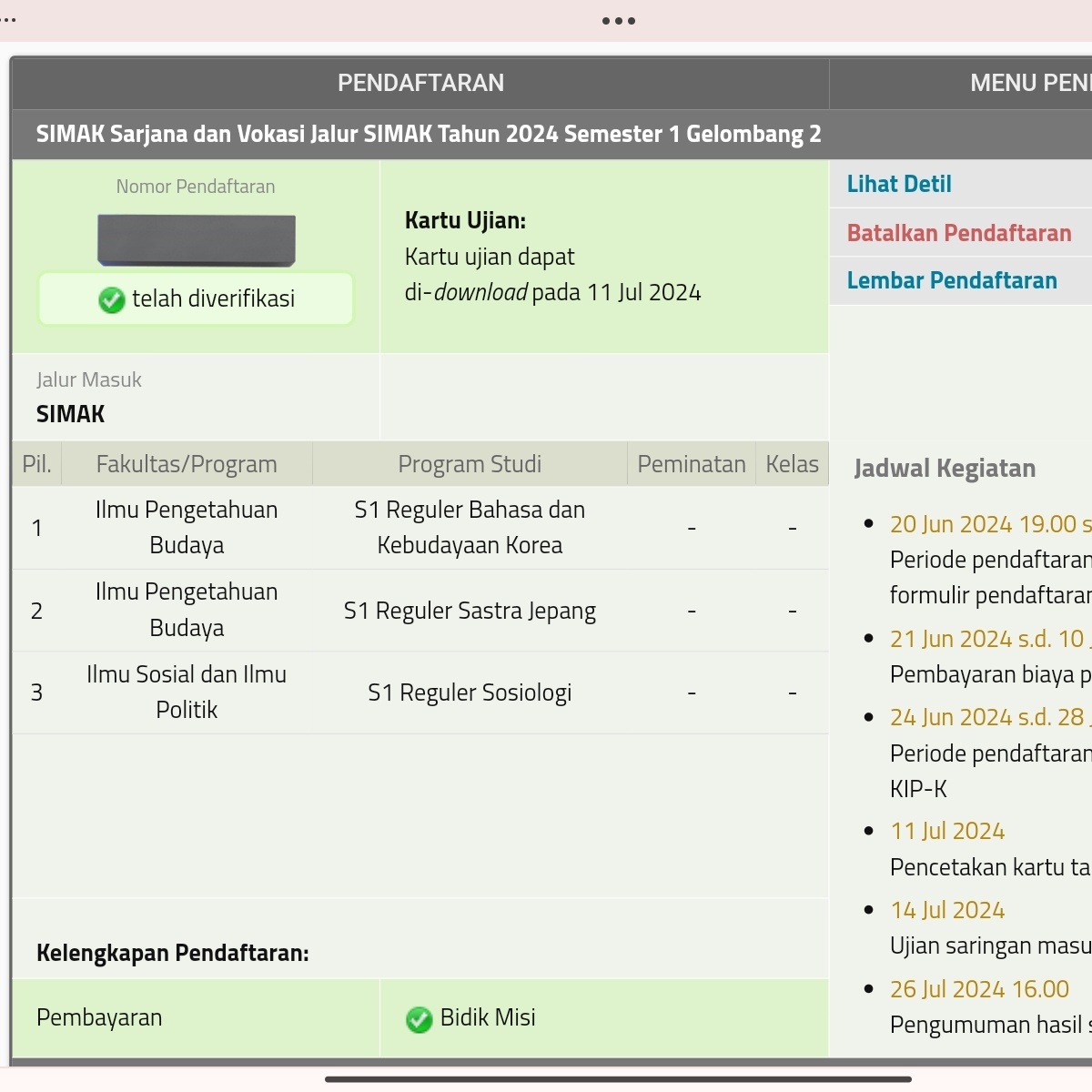
Task: Click Batalkan Pendaftaran link
Action: [959, 233]
